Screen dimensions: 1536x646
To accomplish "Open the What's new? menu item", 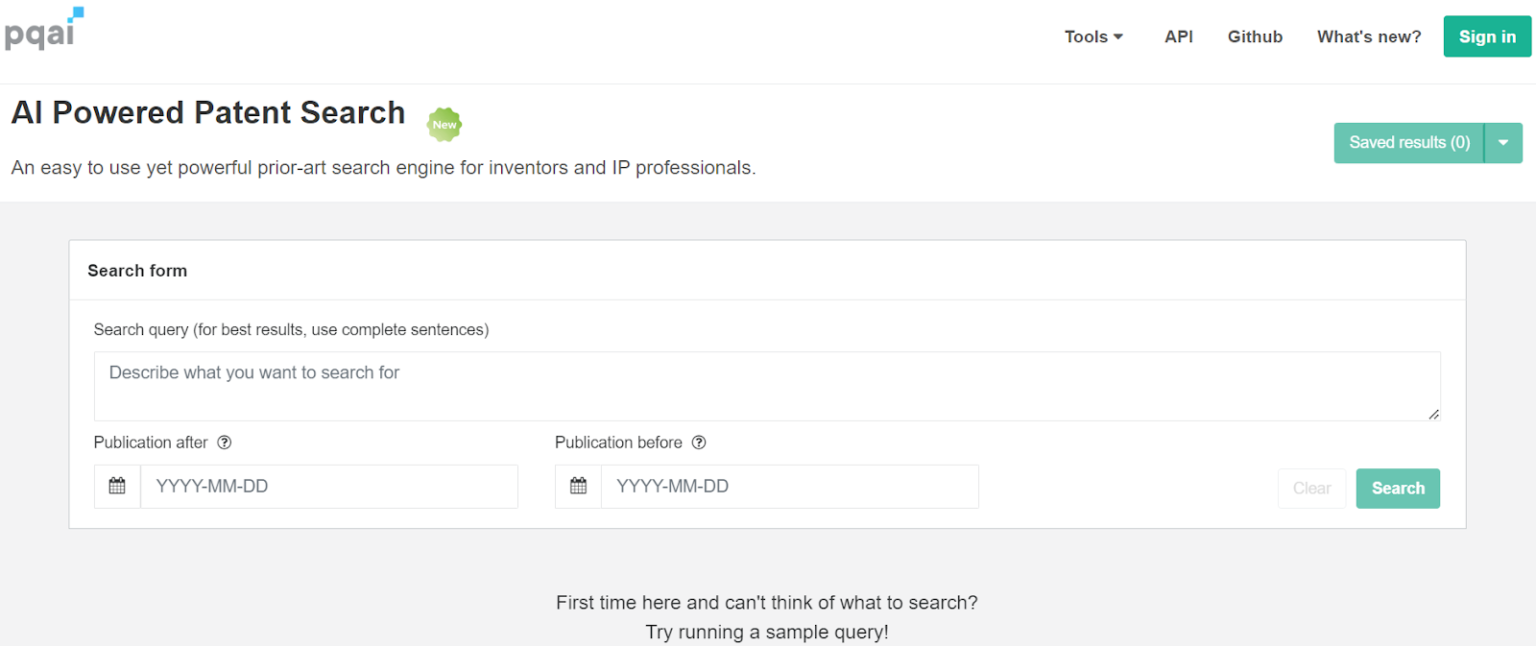I will (x=1369, y=36).
